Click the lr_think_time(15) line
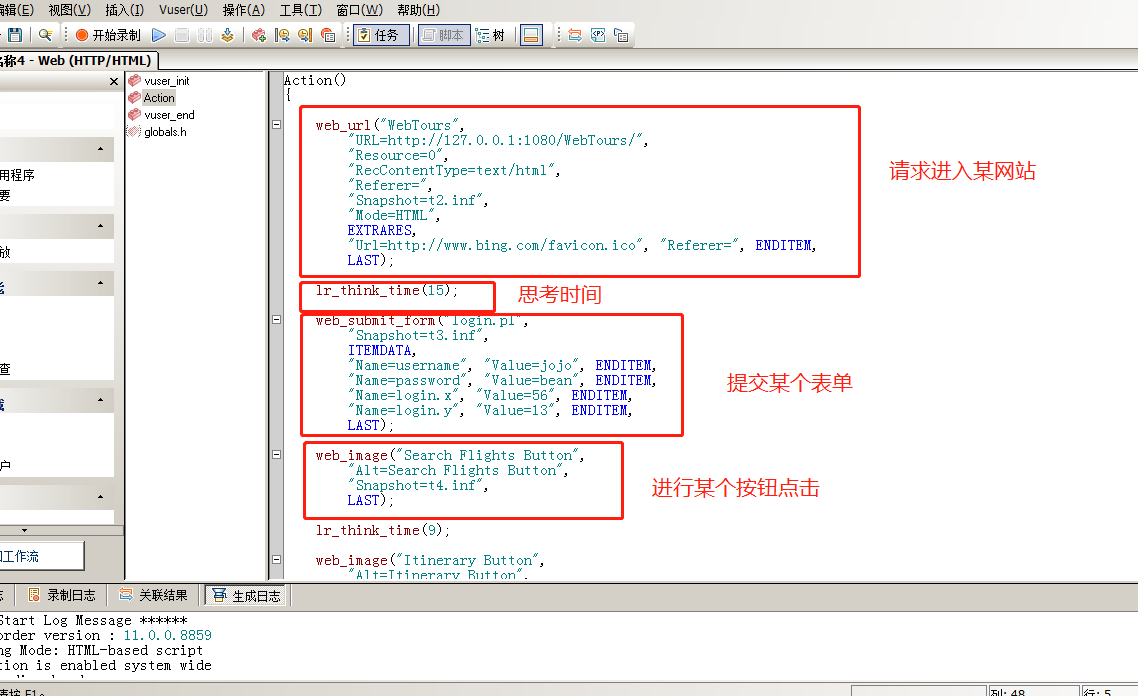The width and height of the screenshot is (1138, 696). point(387,290)
